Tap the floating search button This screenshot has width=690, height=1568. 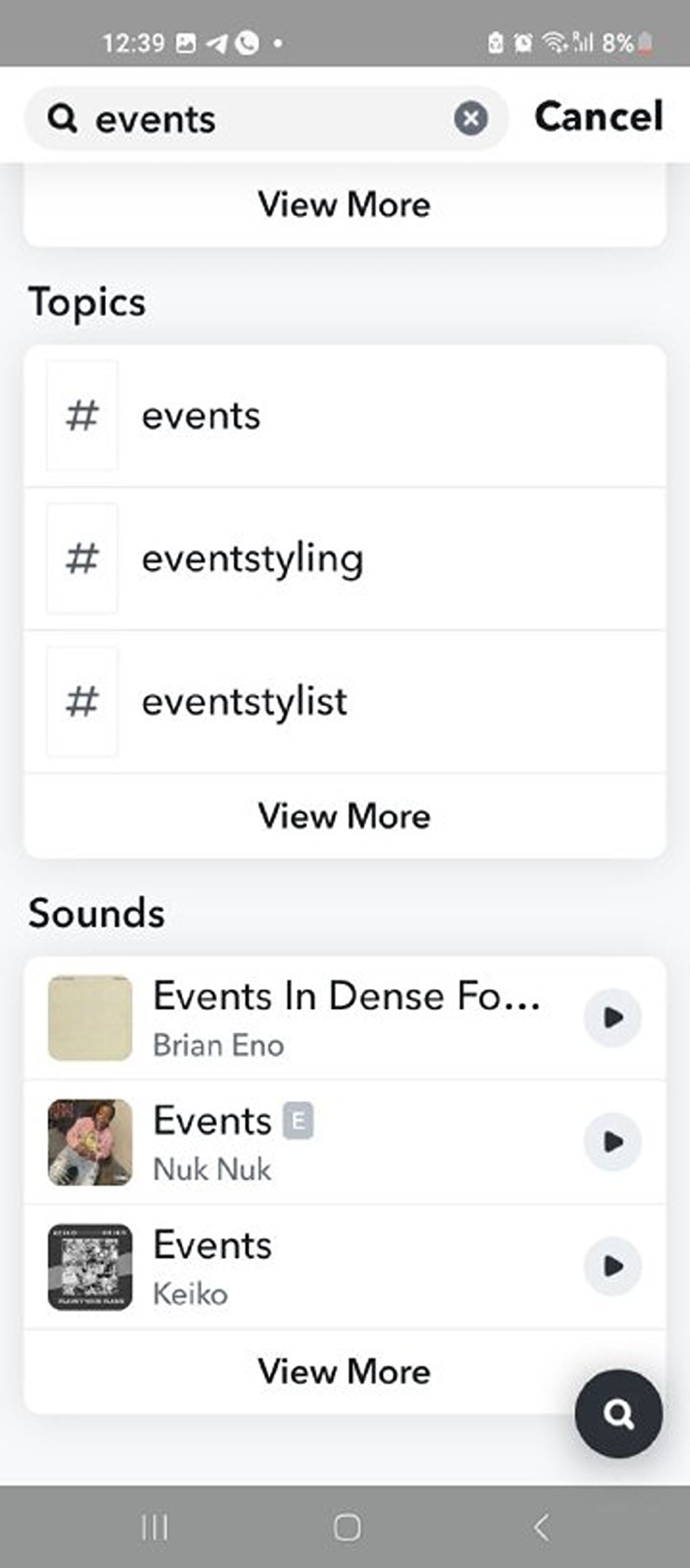618,1414
